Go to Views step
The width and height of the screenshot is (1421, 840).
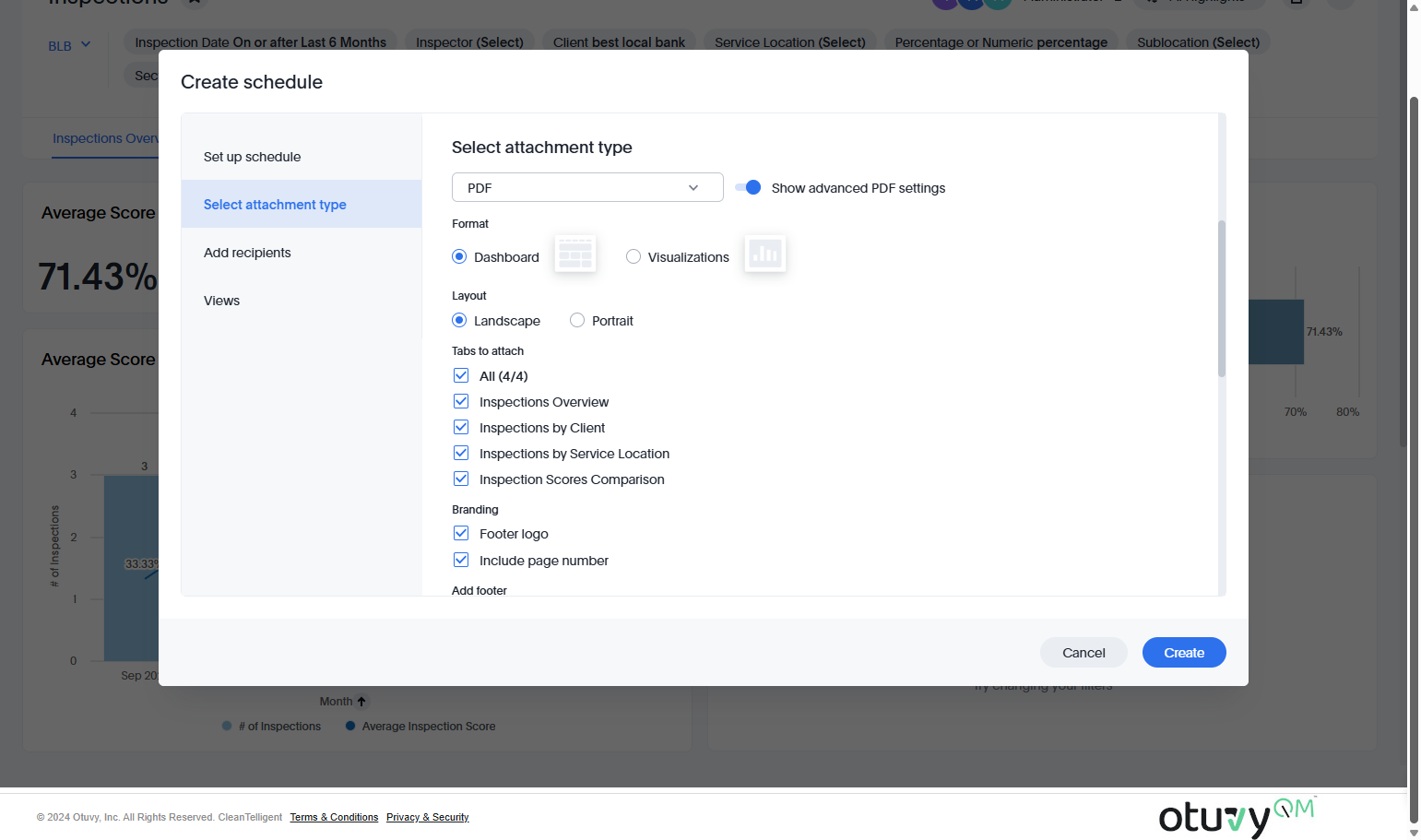[x=302, y=300]
